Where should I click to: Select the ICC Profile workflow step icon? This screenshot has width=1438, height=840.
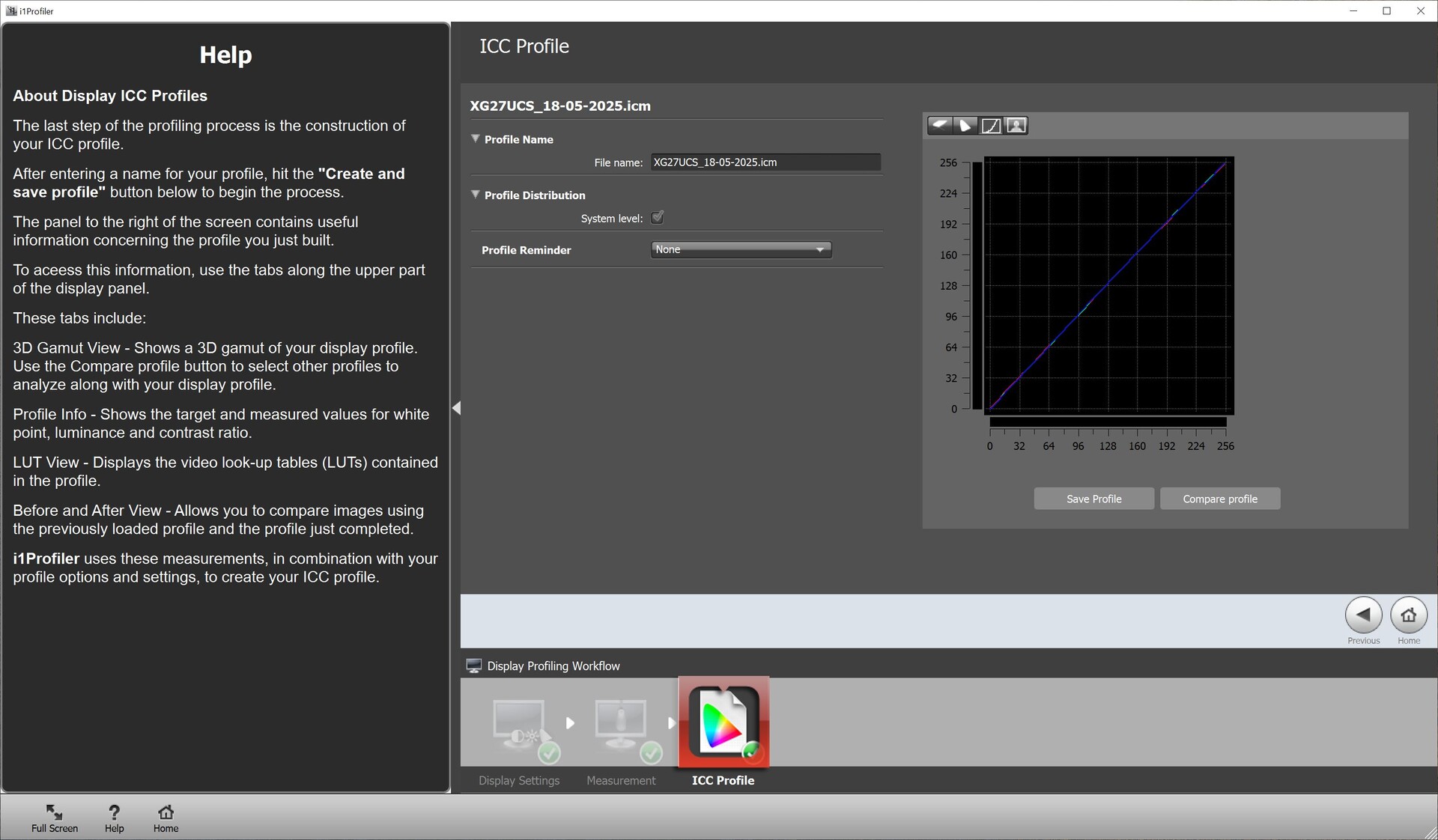723,722
